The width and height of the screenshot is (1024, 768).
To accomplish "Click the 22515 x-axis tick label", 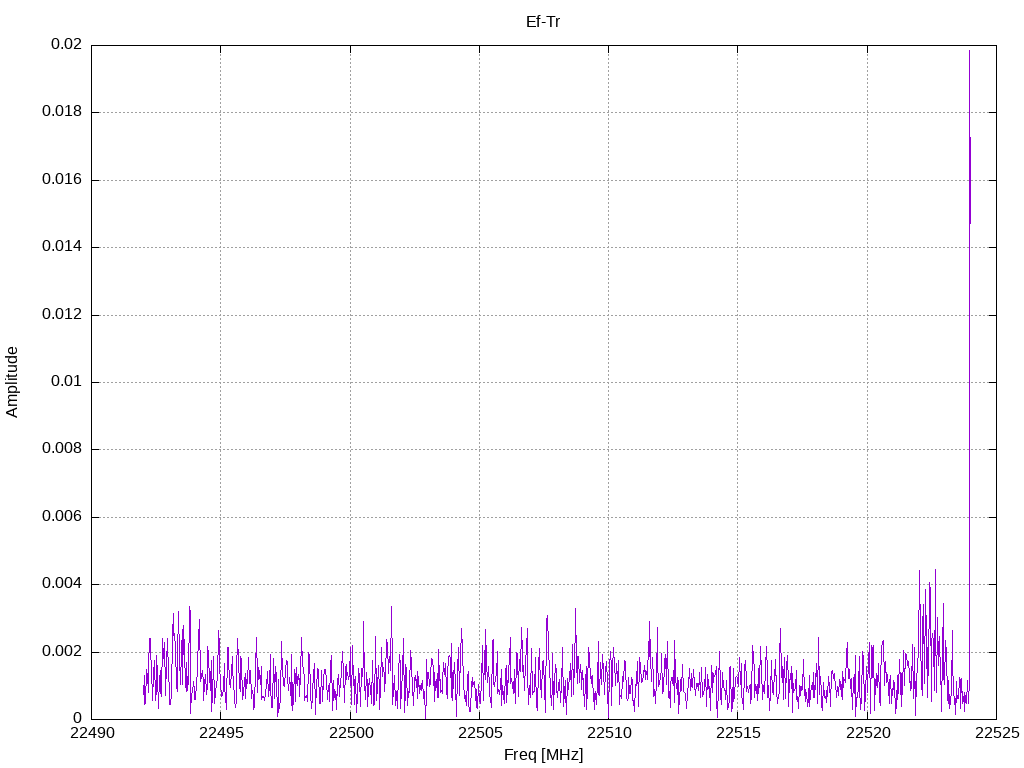I will (x=739, y=733).
